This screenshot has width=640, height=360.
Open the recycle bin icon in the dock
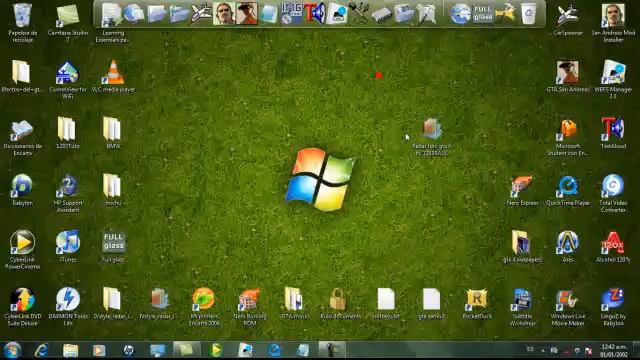pyautogui.click(x=528, y=13)
